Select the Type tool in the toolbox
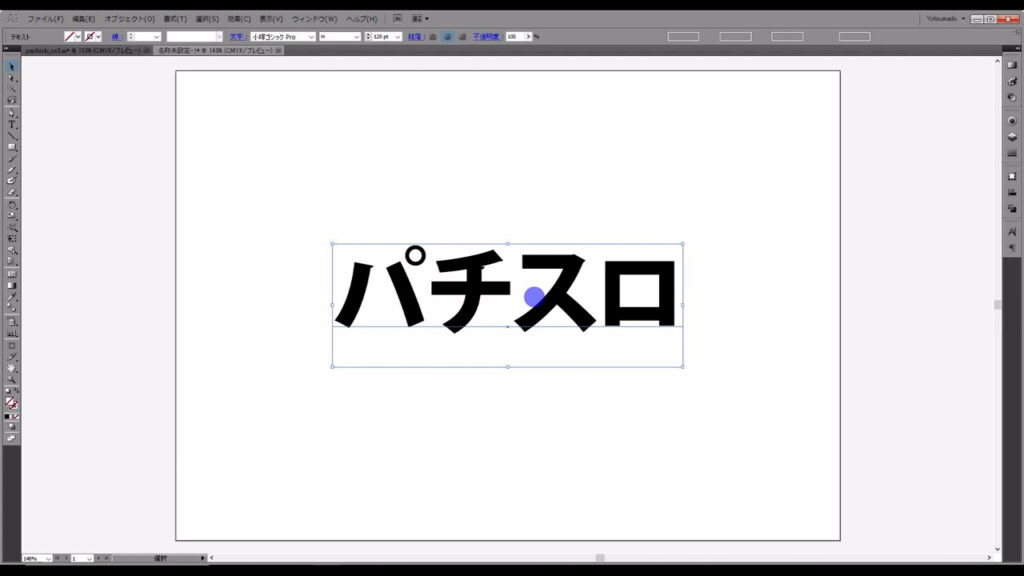Image resolution: width=1024 pixels, height=576 pixels. click(x=12, y=124)
